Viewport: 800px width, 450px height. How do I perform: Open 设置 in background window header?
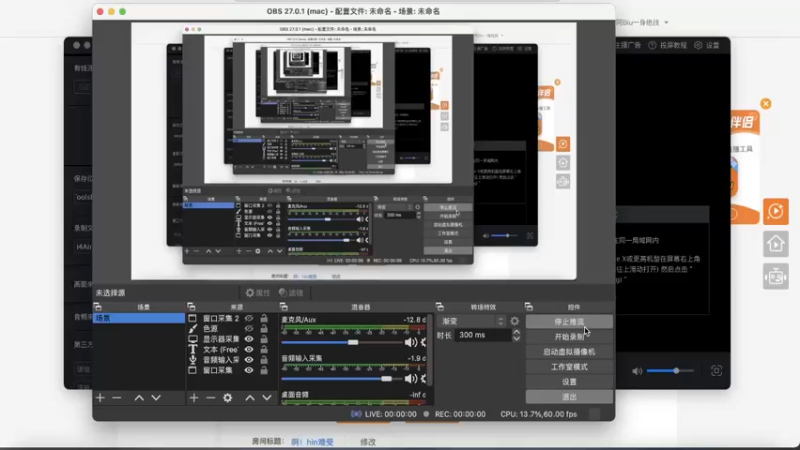[707, 45]
